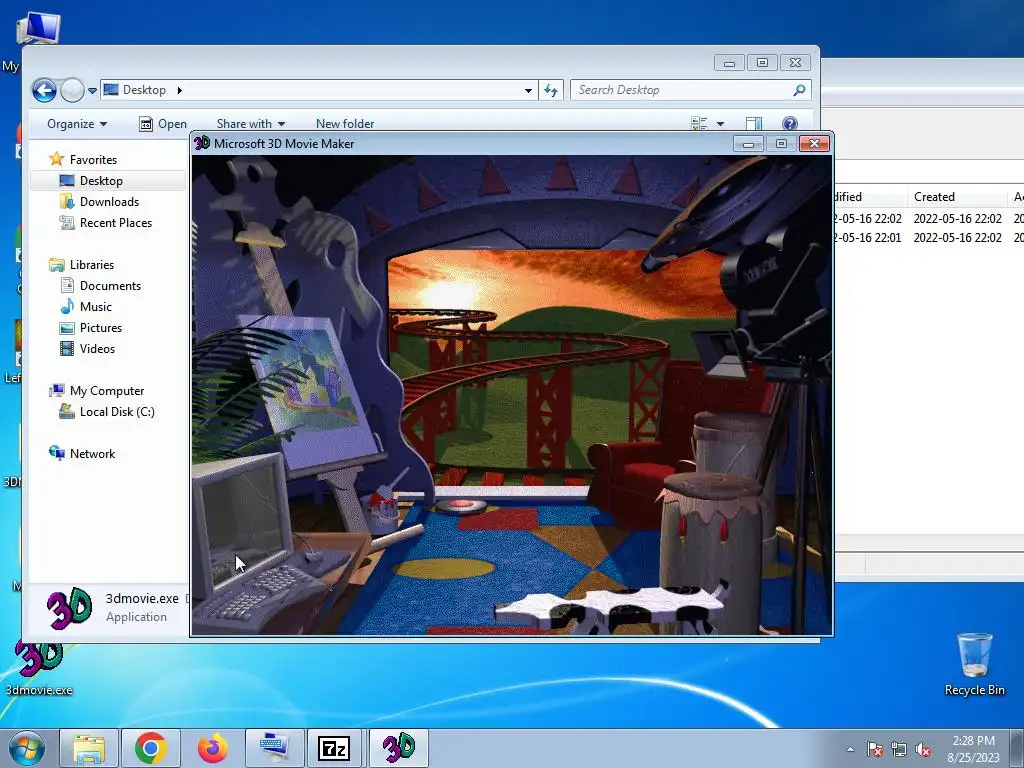The width and height of the screenshot is (1024, 768).
Task: Open the Share with menu
Action: (x=251, y=123)
